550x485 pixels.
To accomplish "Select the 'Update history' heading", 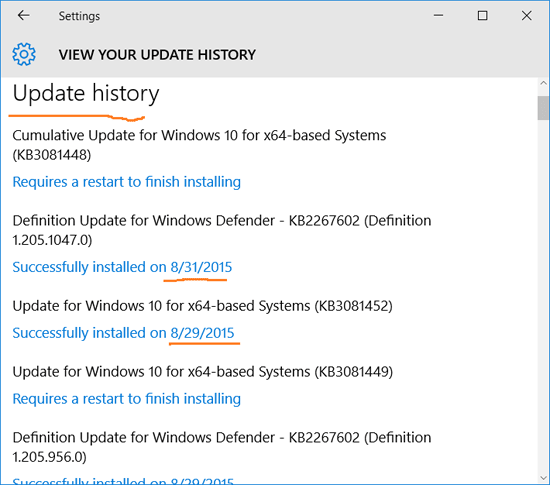I will click(x=86, y=94).
